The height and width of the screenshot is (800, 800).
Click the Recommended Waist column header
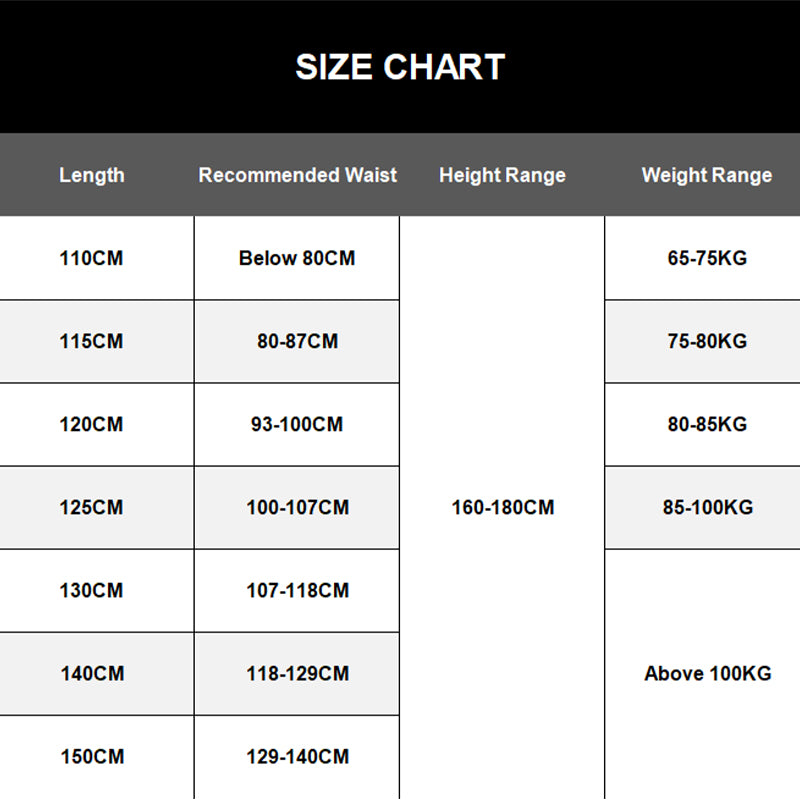point(297,175)
